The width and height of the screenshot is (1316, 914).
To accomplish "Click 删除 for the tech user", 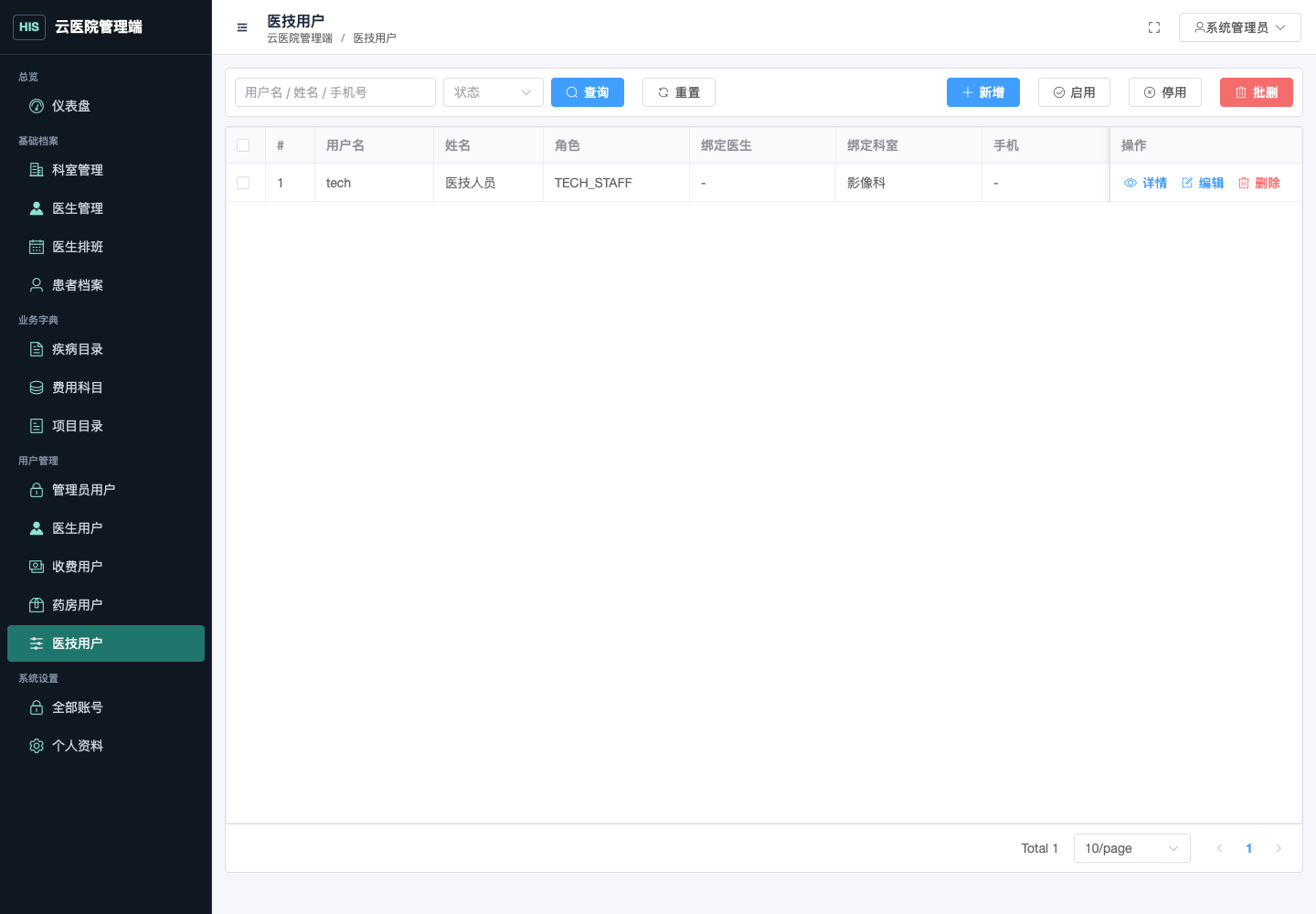I will pyautogui.click(x=1259, y=183).
